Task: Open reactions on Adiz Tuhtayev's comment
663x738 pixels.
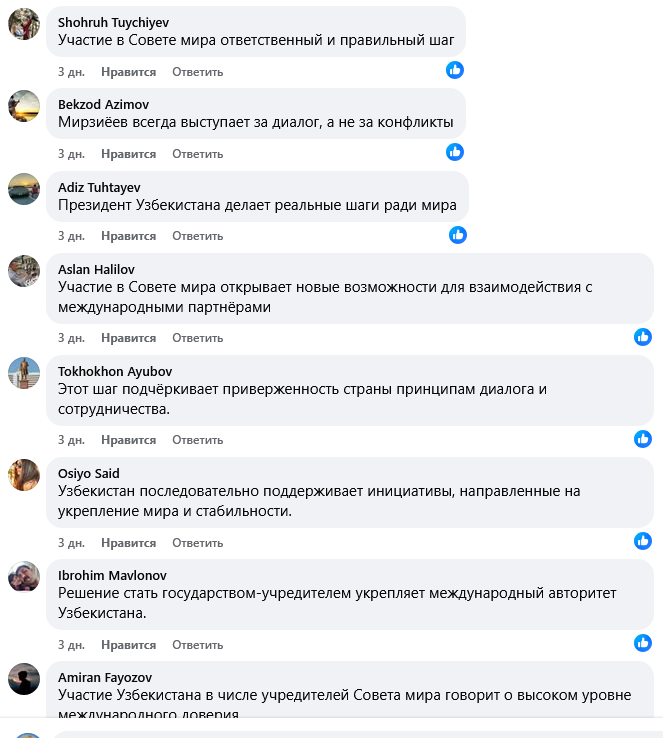Action: coord(458,235)
